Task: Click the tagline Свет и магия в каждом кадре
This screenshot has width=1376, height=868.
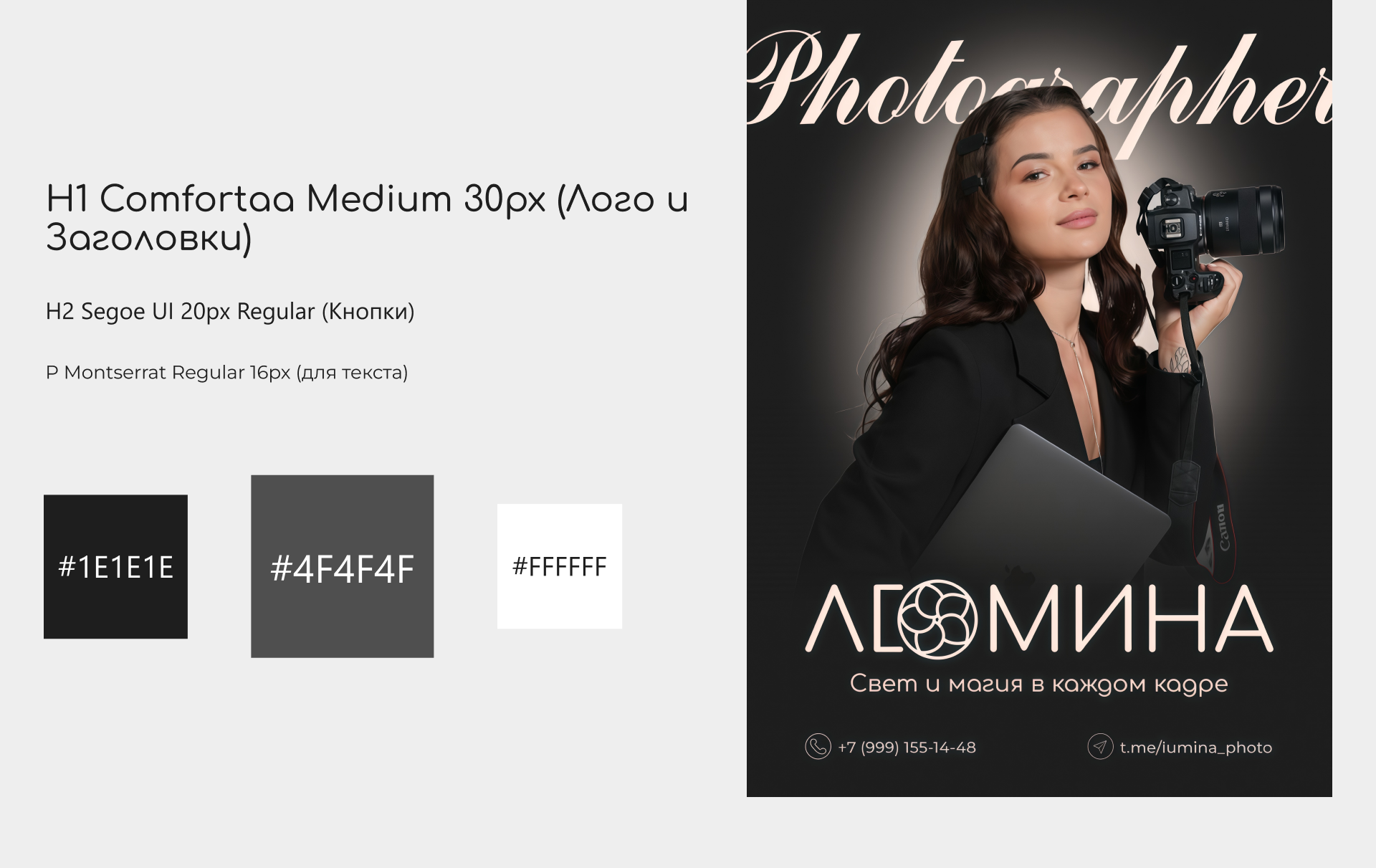Action: pyautogui.click(x=1038, y=684)
